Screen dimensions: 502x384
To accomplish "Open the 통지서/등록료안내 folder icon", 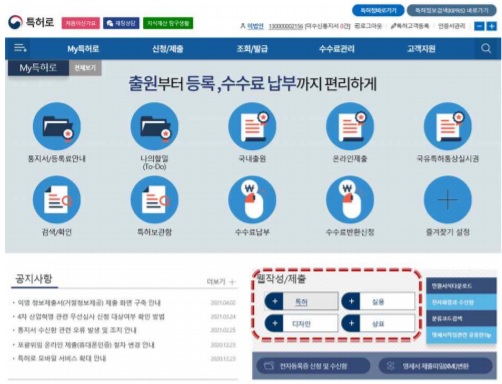I will tap(57, 126).
